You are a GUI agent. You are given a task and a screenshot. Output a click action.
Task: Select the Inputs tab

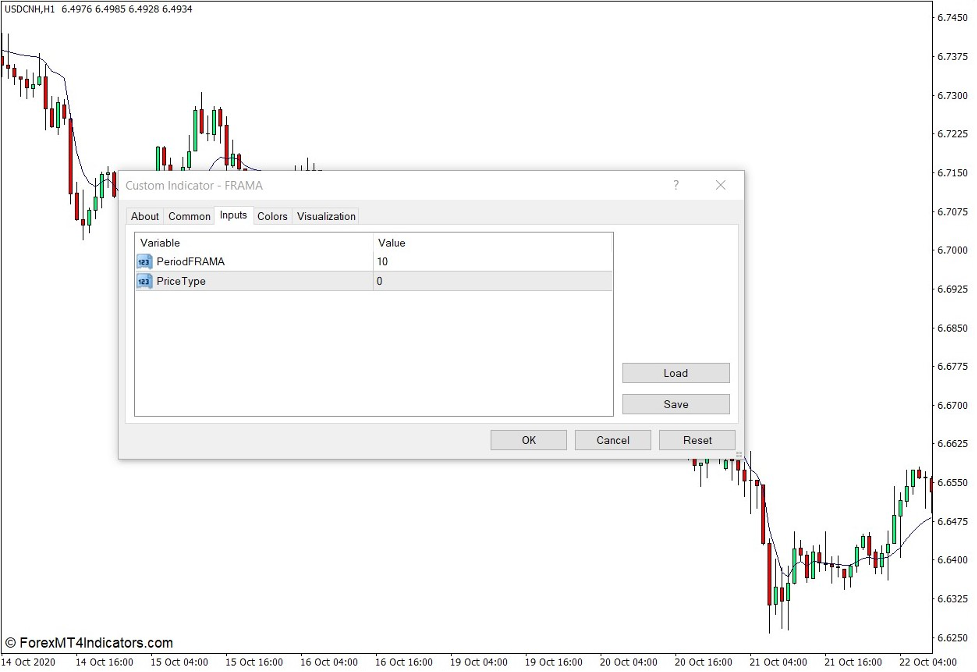tap(234, 215)
